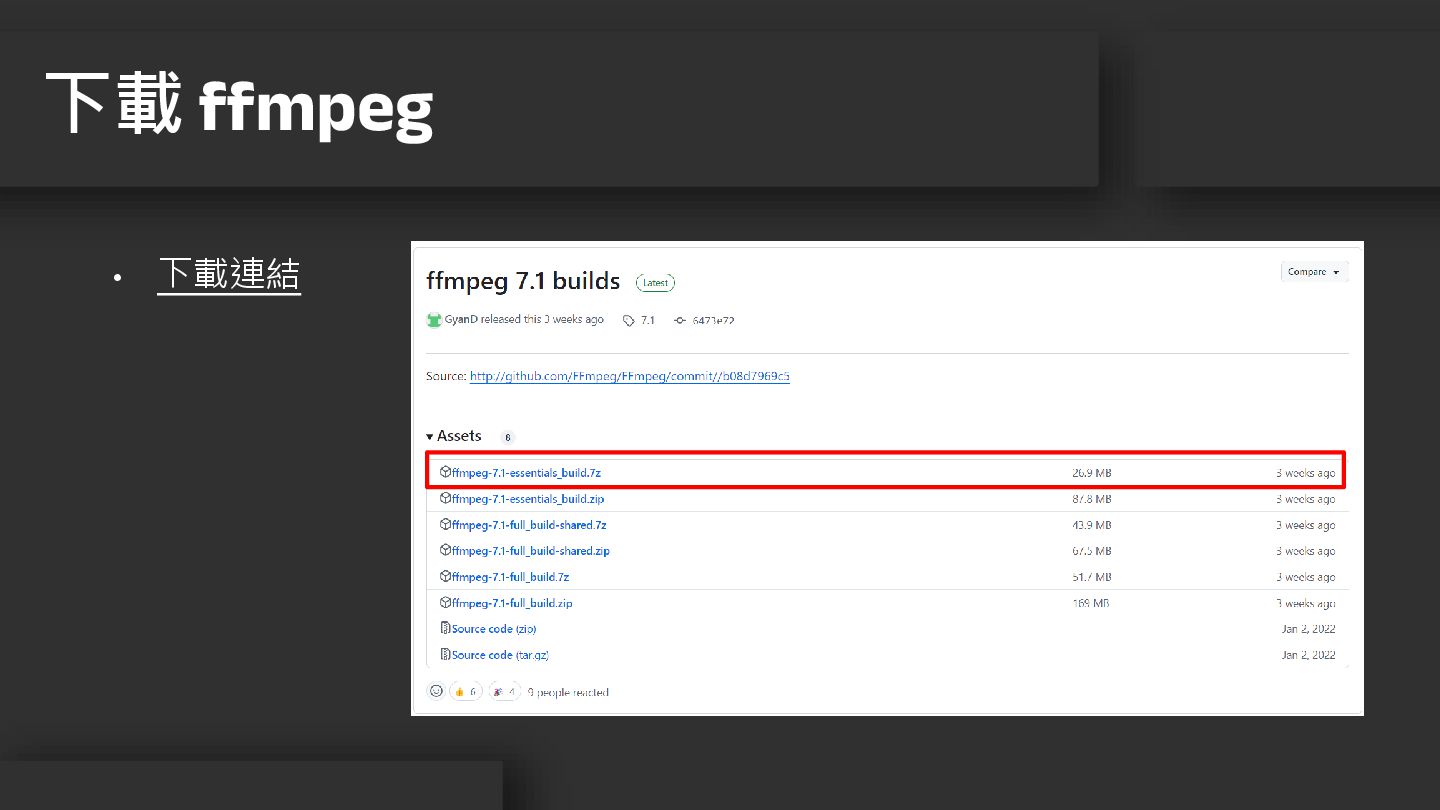Viewport: 1440px width, 810px height.
Task: Open GyanD user profile name
Action: (461, 320)
